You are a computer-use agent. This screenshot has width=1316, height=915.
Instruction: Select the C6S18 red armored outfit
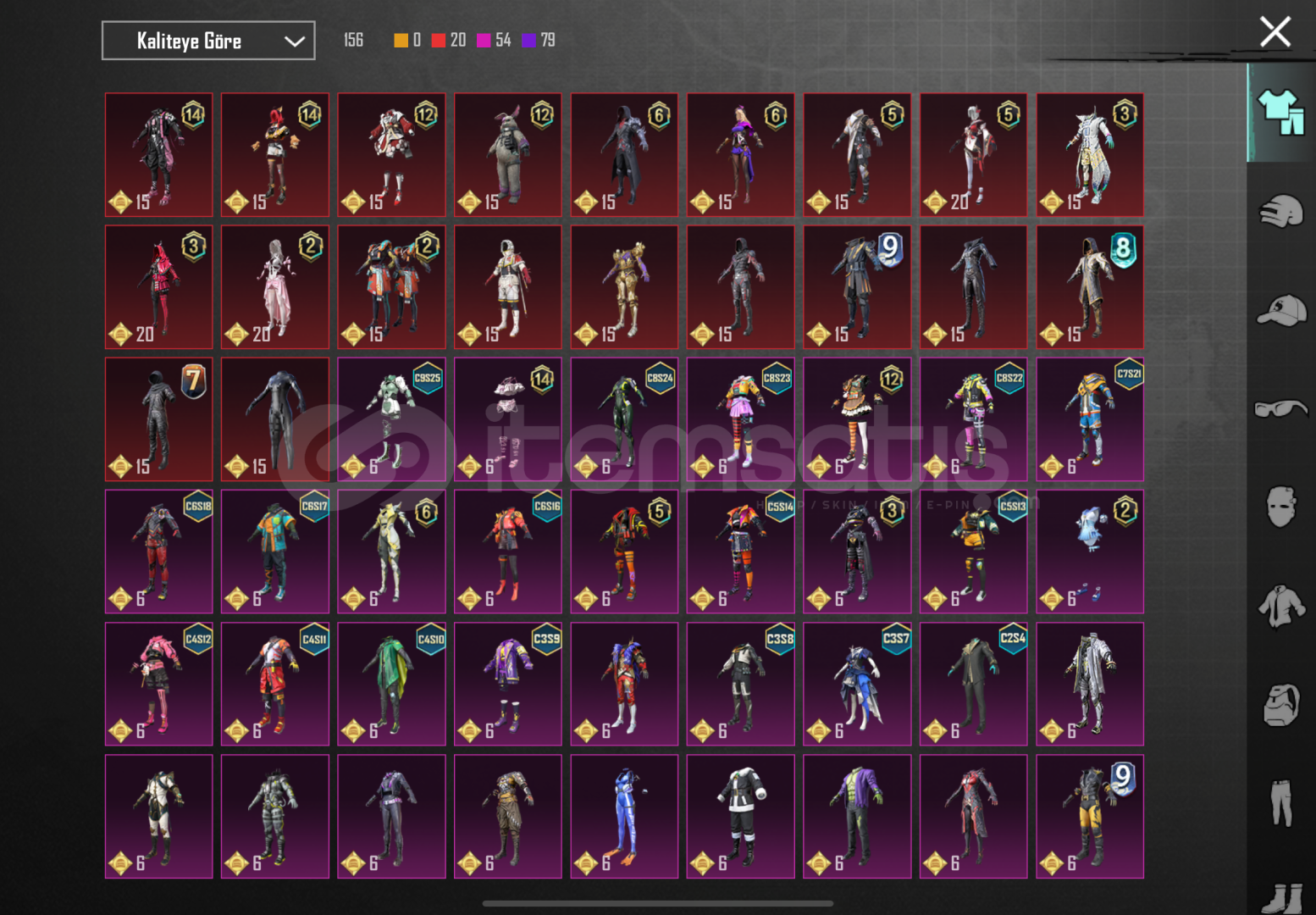[x=158, y=552]
